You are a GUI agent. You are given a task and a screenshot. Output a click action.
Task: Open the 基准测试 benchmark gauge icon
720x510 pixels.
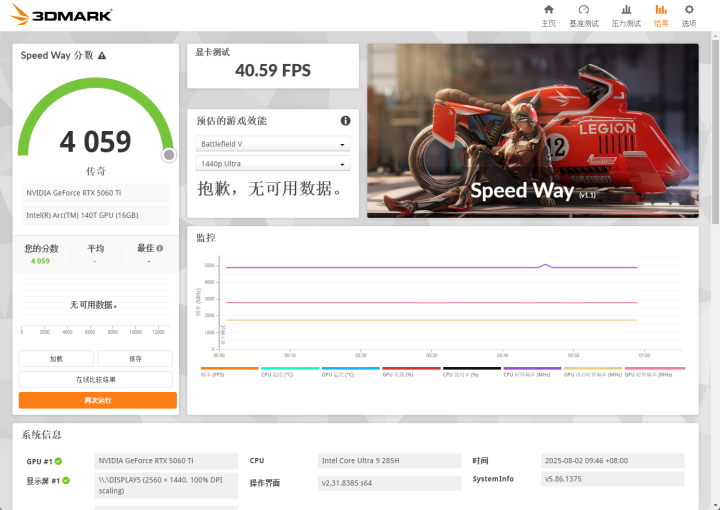584,10
